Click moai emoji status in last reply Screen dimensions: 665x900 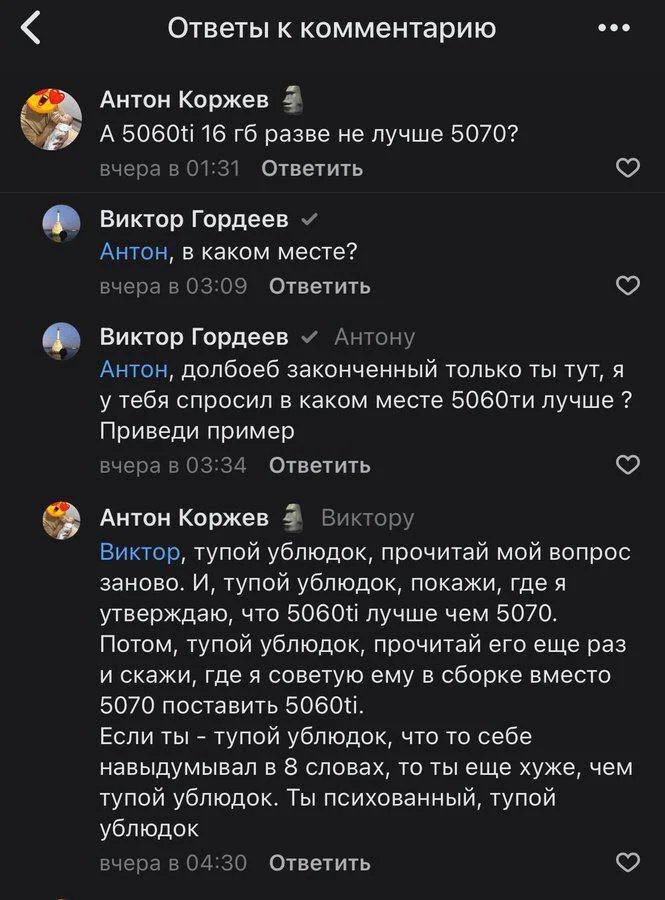coord(291,517)
